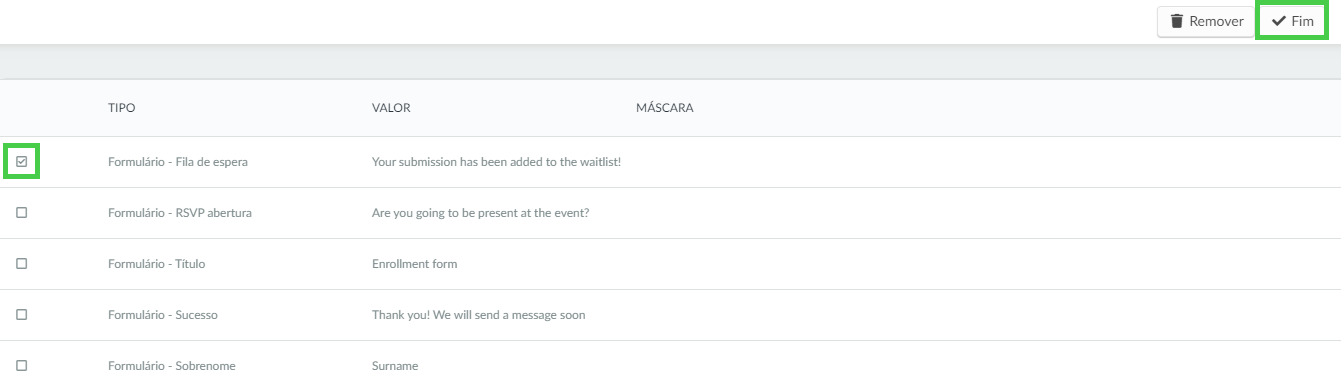The height and width of the screenshot is (387, 1341).
Task: Check the RSVP abertura row checkbox
Action: [22, 212]
